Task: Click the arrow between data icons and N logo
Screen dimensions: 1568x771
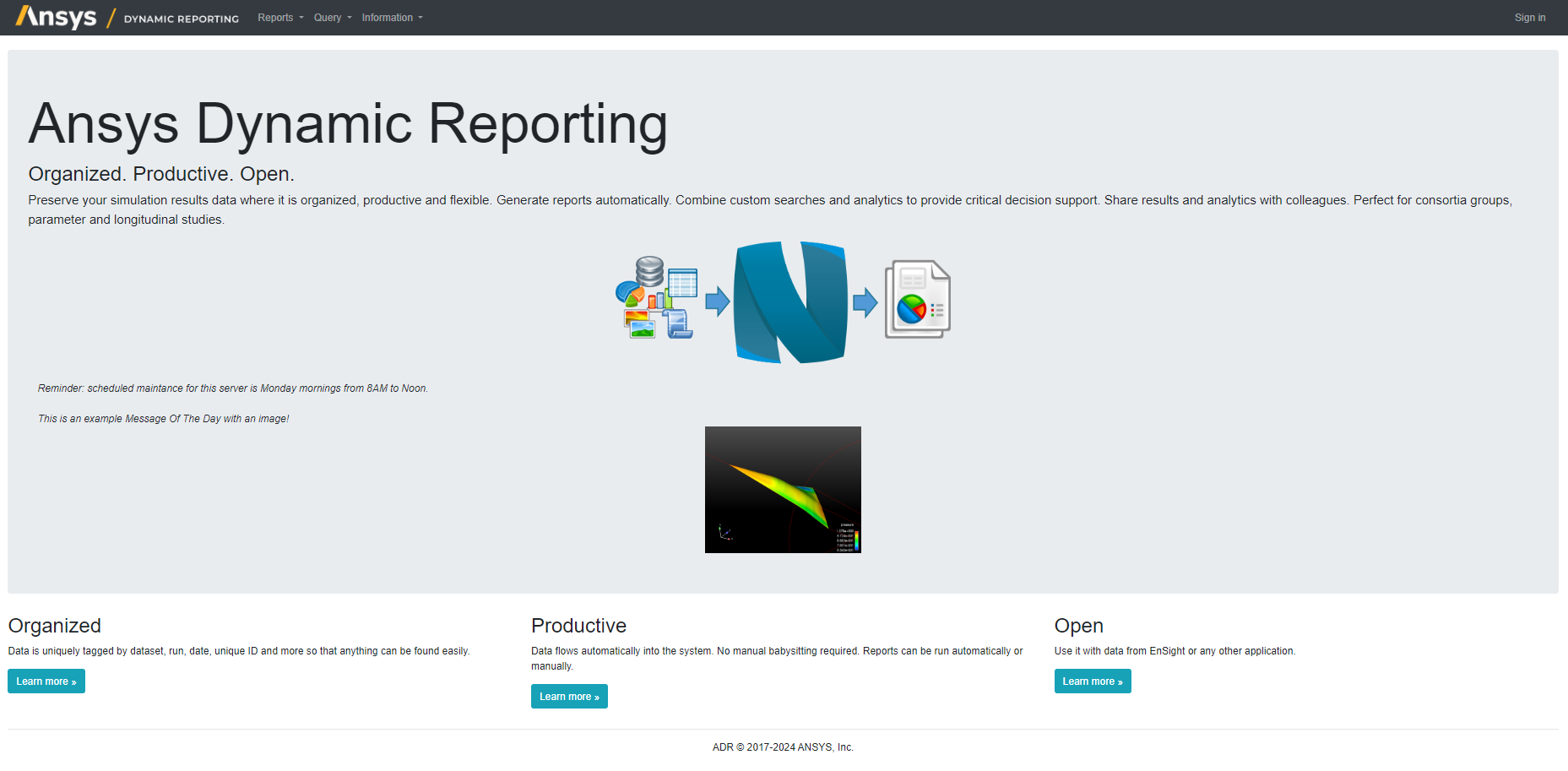Action: click(x=717, y=301)
